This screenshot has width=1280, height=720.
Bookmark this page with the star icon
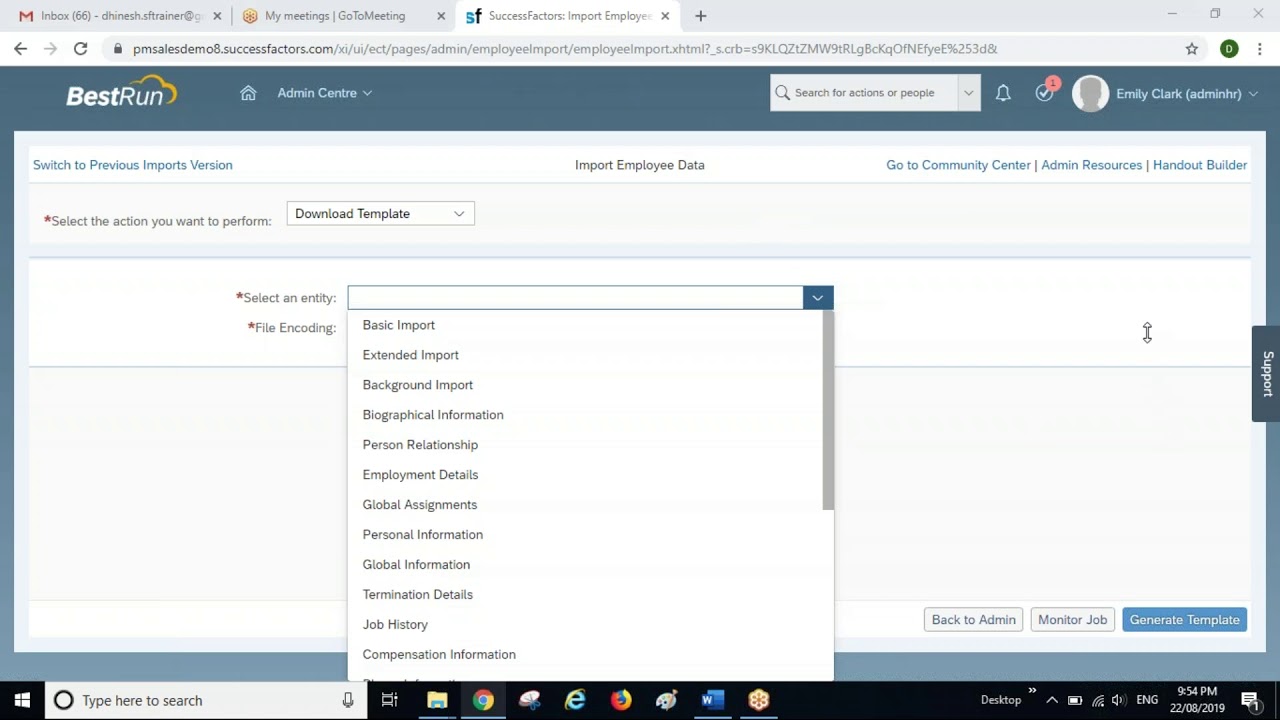coord(1192,48)
